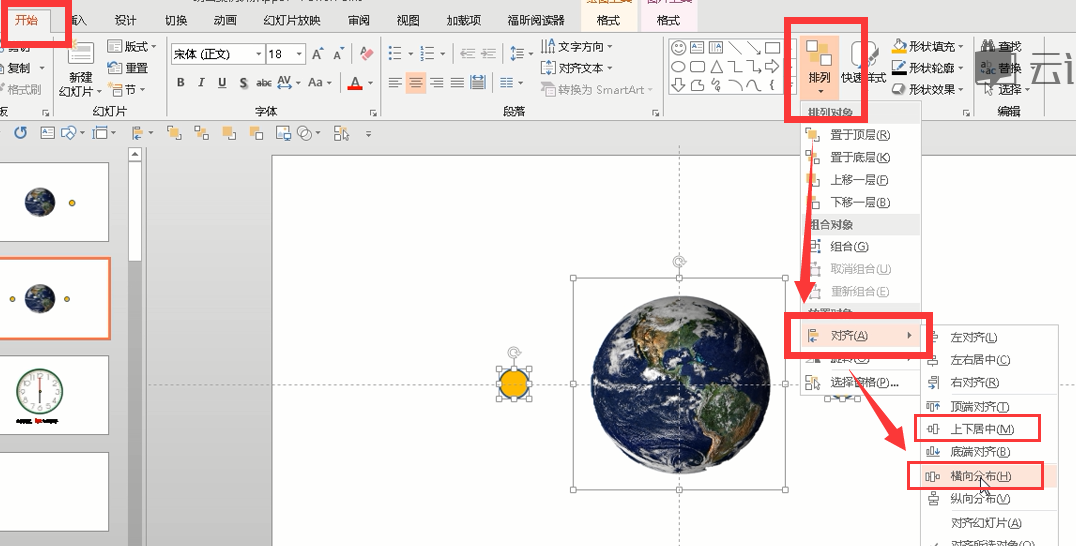The image size is (1076, 546).
Task: Pick the right arrow shape
Action: (773, 67)
